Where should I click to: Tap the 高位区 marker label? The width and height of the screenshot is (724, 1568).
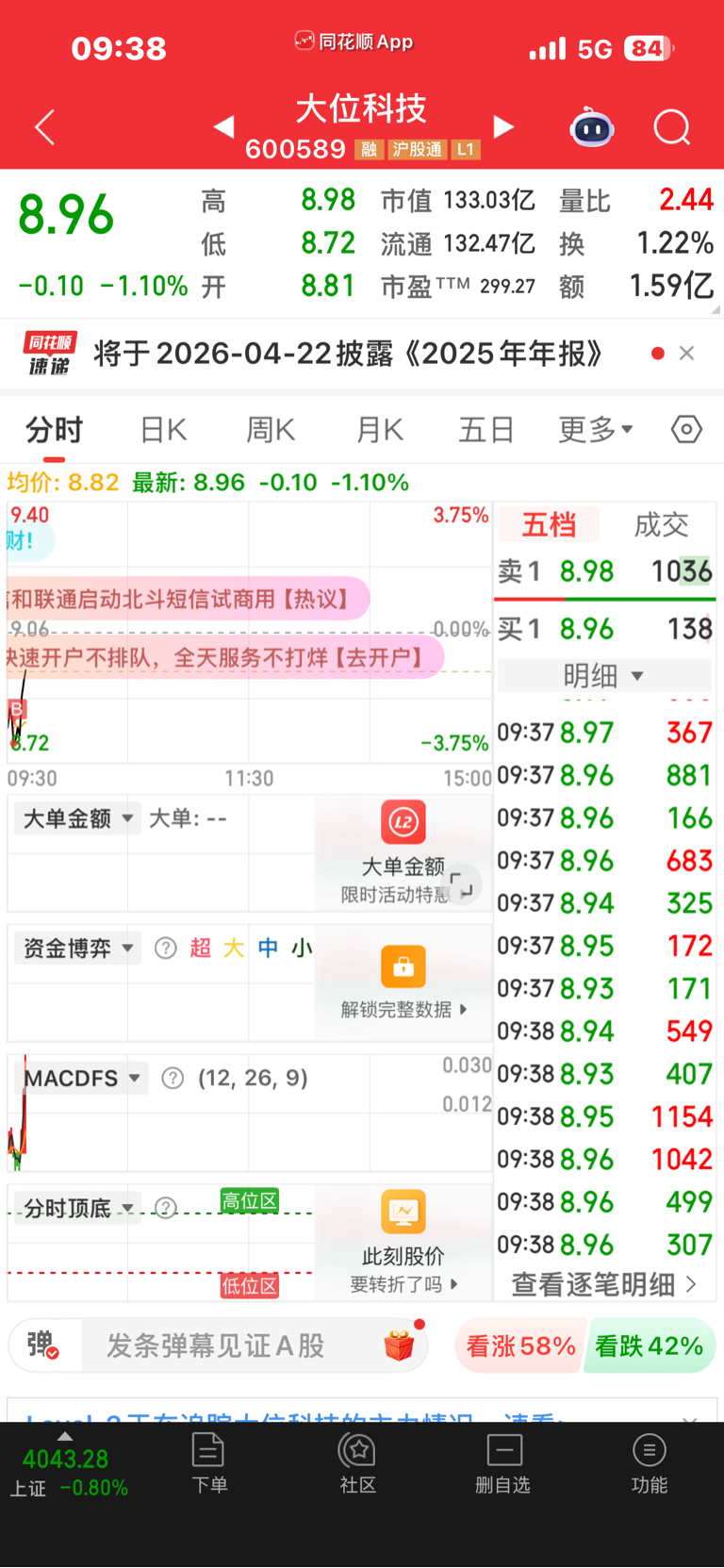pyautogui.click(x=250, y=1201)
